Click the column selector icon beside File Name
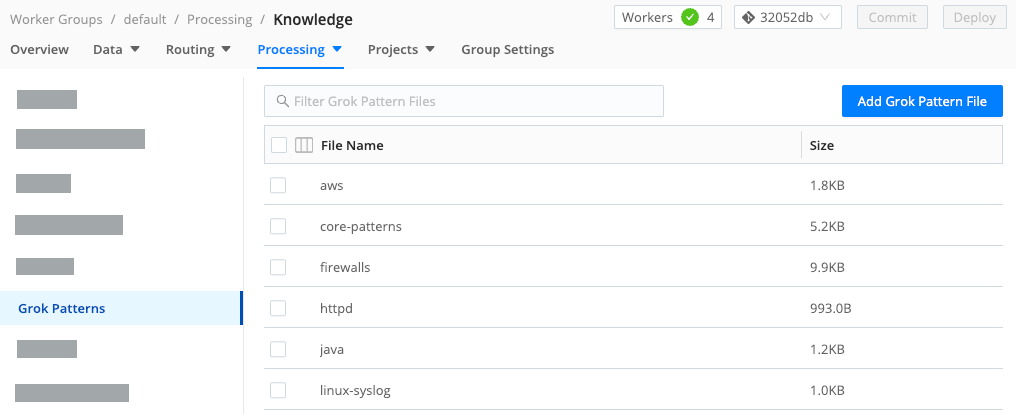The width and height of the screenshot is (1016, 414). (x=304, y=146)
